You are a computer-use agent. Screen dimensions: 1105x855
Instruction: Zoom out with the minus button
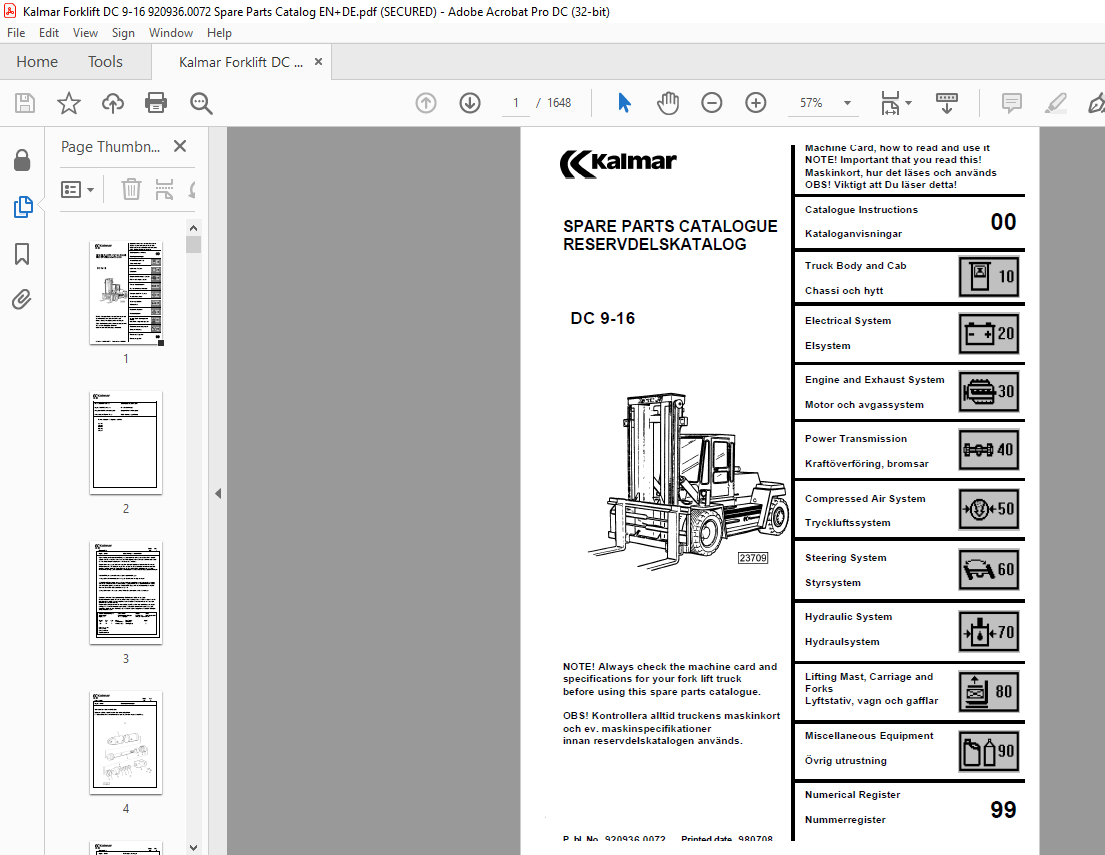coord(712,103)
